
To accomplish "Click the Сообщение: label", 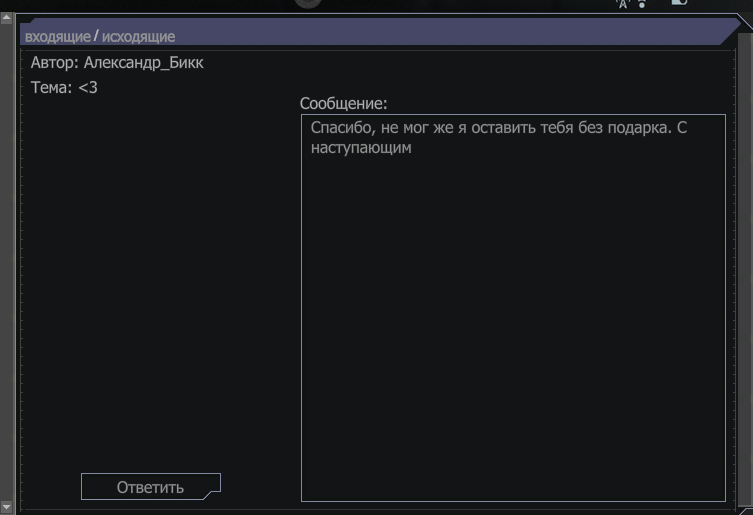I will (343, 103).
